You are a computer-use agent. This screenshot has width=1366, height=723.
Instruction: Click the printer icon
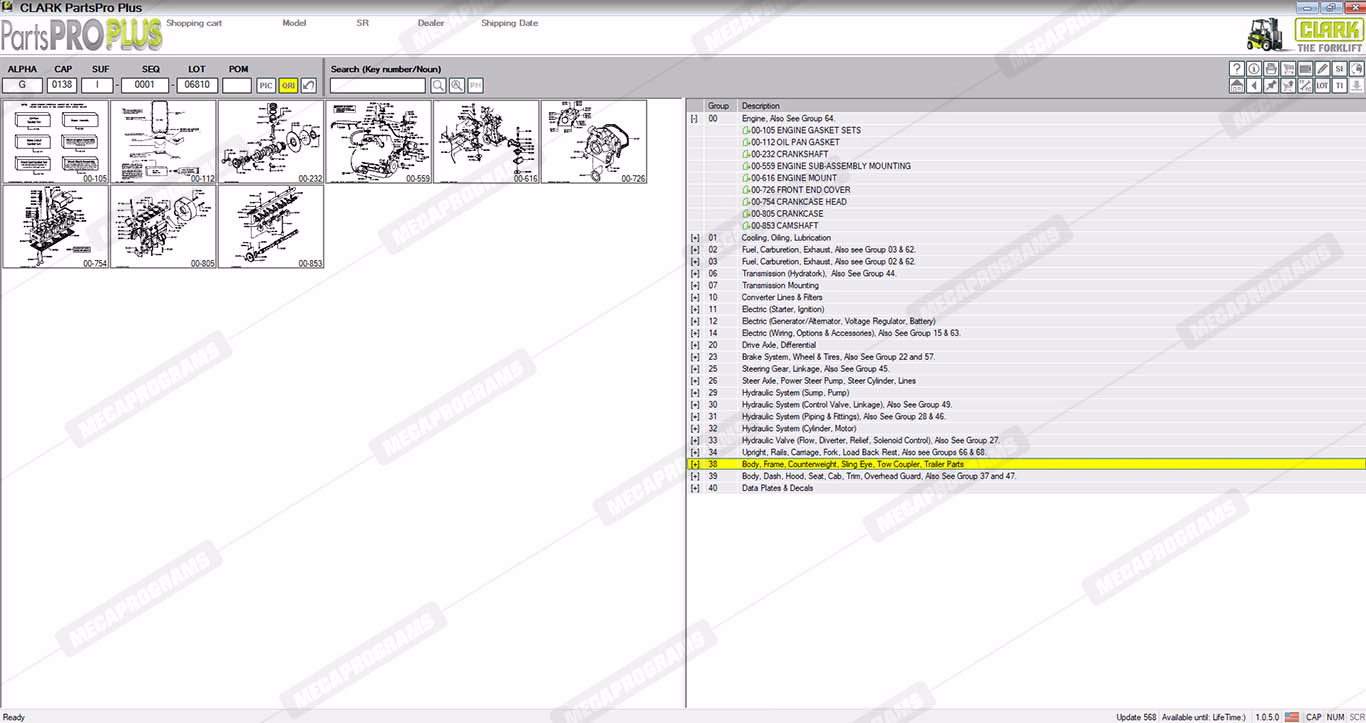(x=1271, y=68)
